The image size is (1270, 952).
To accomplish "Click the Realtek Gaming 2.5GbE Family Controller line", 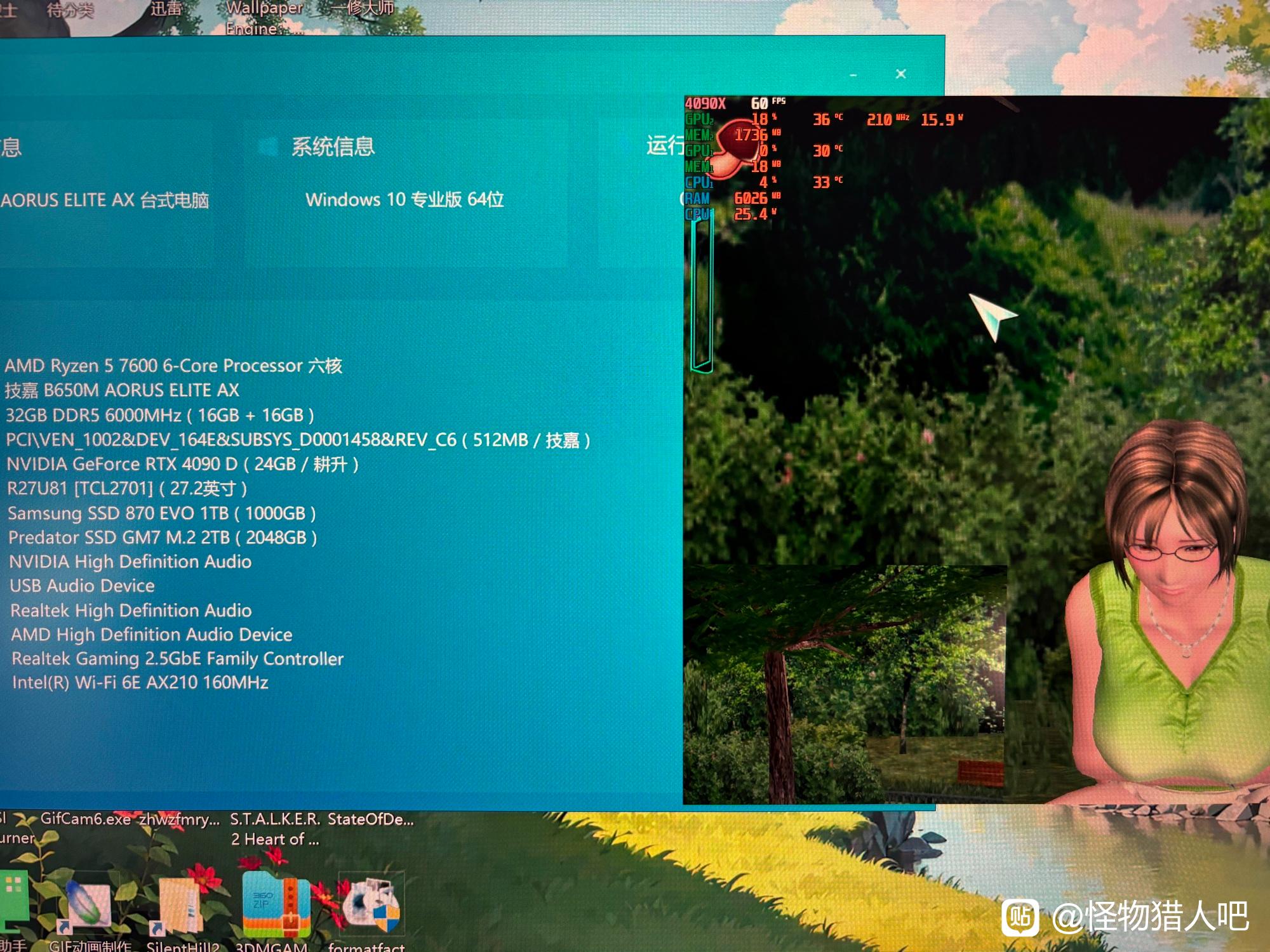I will point(178,659).
